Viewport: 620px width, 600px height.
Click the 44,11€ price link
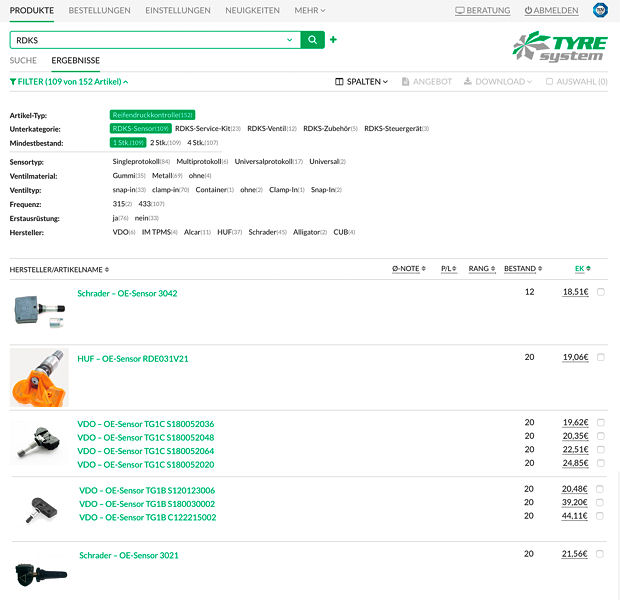[x=575, y=516]
